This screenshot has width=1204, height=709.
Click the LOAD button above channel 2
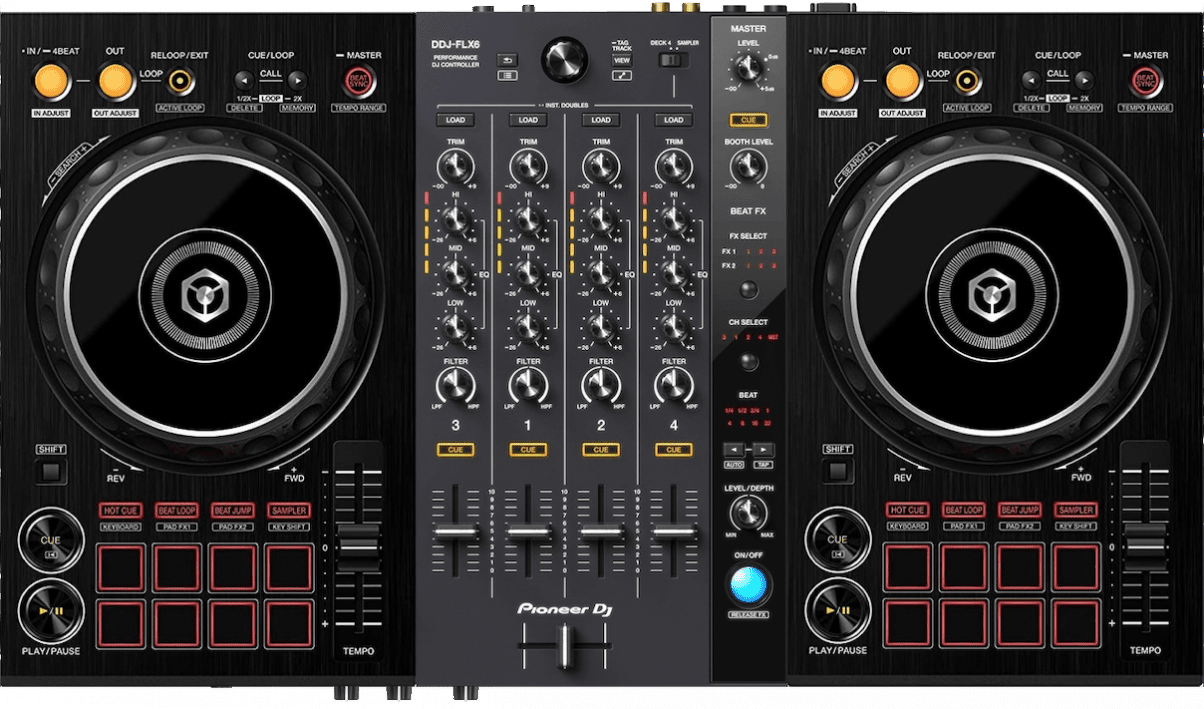pos(600,120)
